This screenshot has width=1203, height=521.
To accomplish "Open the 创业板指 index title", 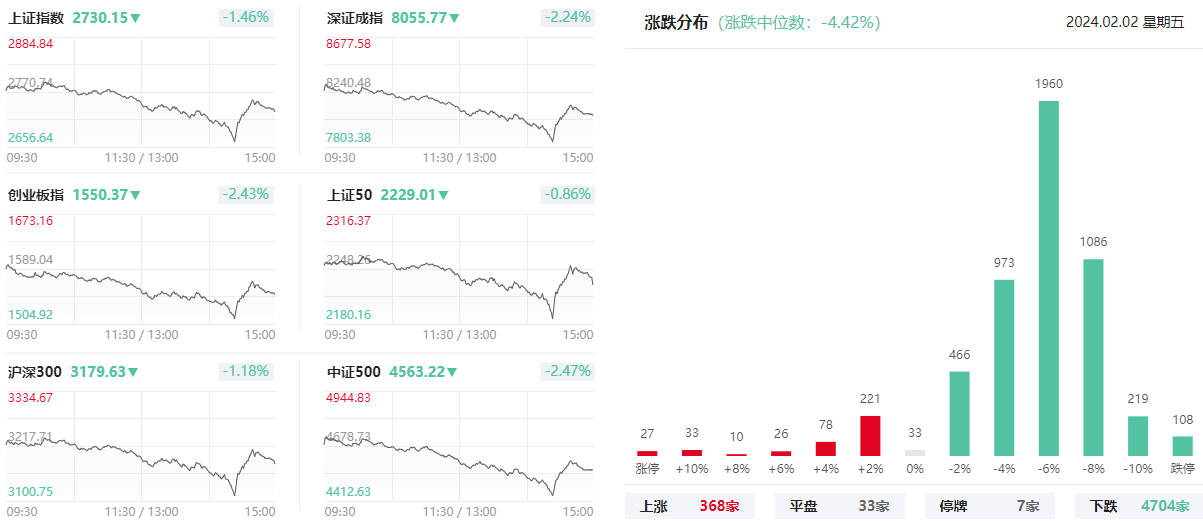I will click(x=36, y=195).
